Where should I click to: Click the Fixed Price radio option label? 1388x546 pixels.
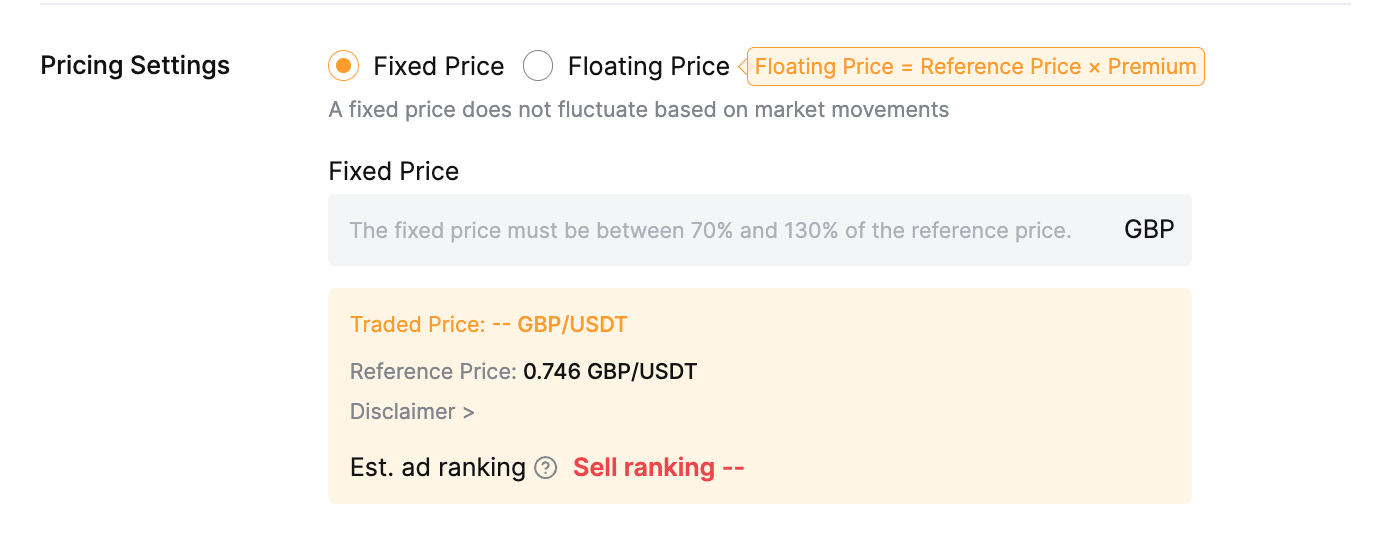[439, 67]
